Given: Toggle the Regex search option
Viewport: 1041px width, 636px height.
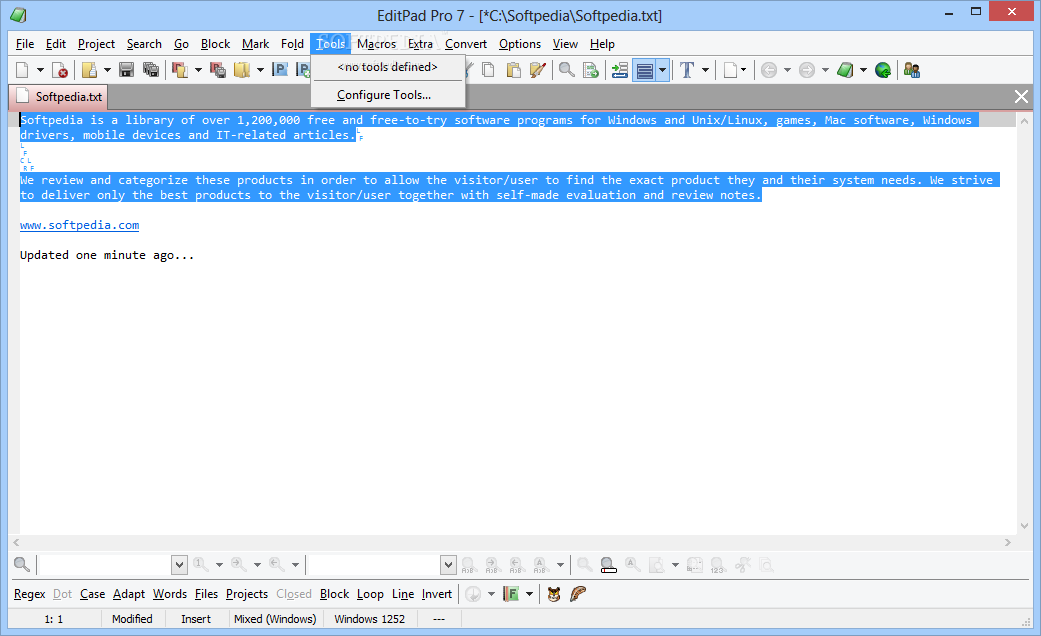Looking at the screenshot, I should [x=30, y=594].
